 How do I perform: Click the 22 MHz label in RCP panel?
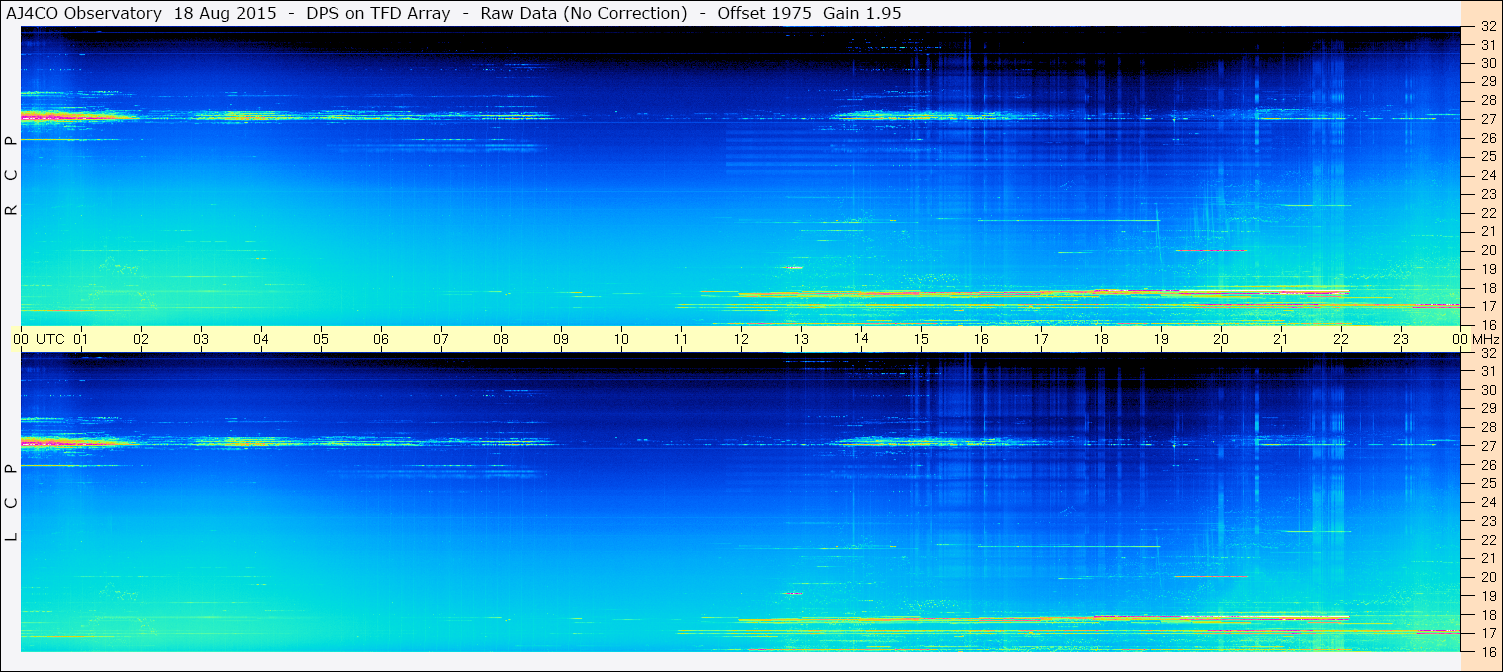(x=1488, y=213)
